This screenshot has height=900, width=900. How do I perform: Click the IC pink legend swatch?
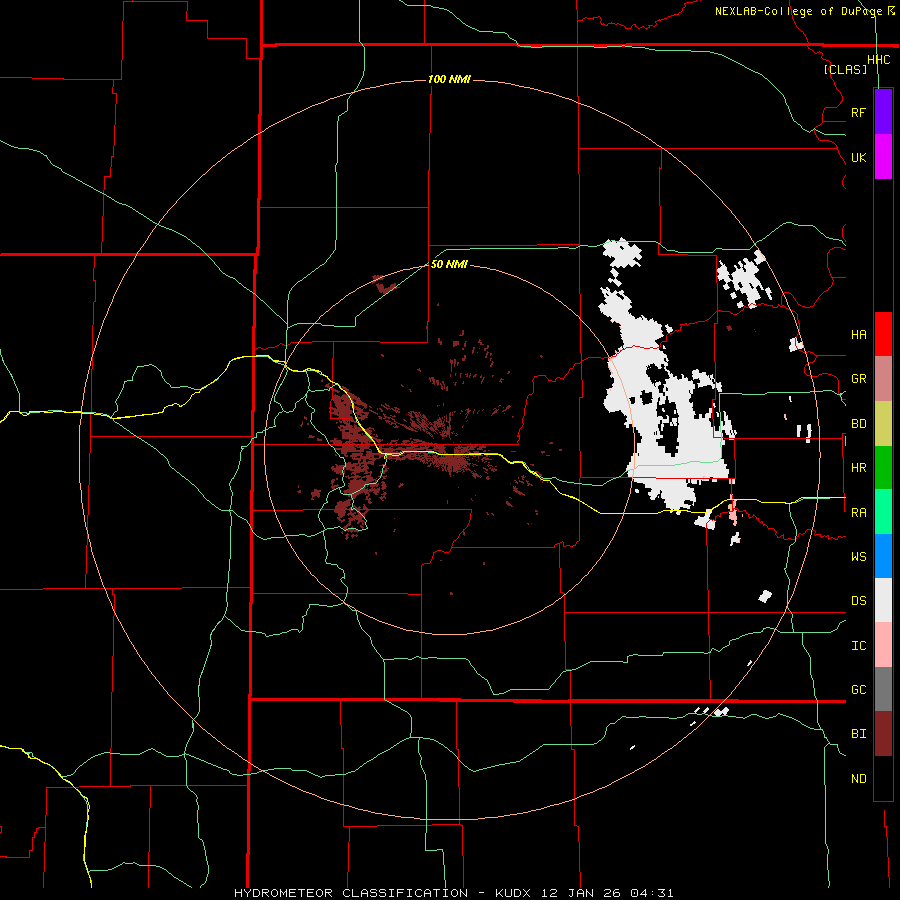pyautogui.click(x=883, y=645)
